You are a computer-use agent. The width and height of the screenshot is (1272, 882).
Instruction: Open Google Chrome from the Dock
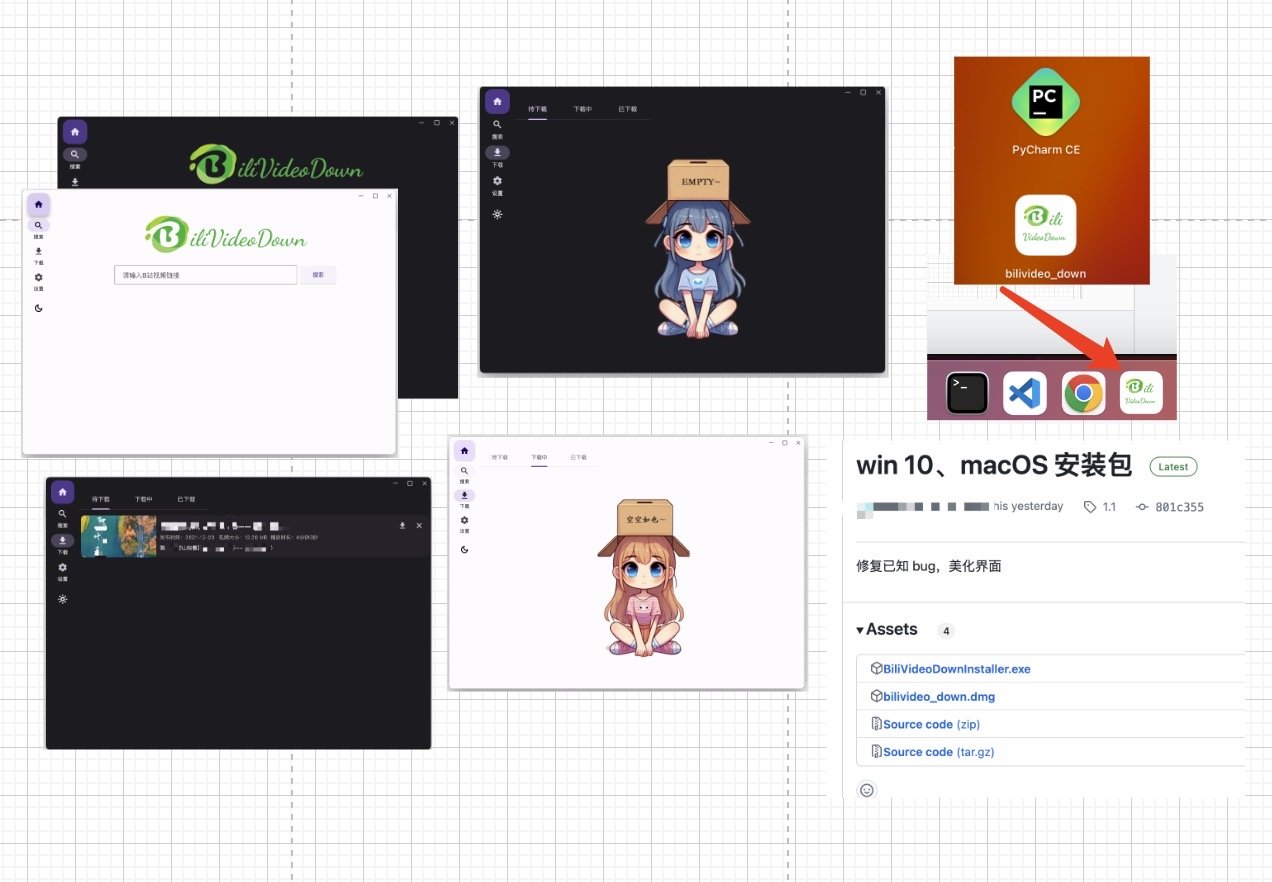(1083, 393)
